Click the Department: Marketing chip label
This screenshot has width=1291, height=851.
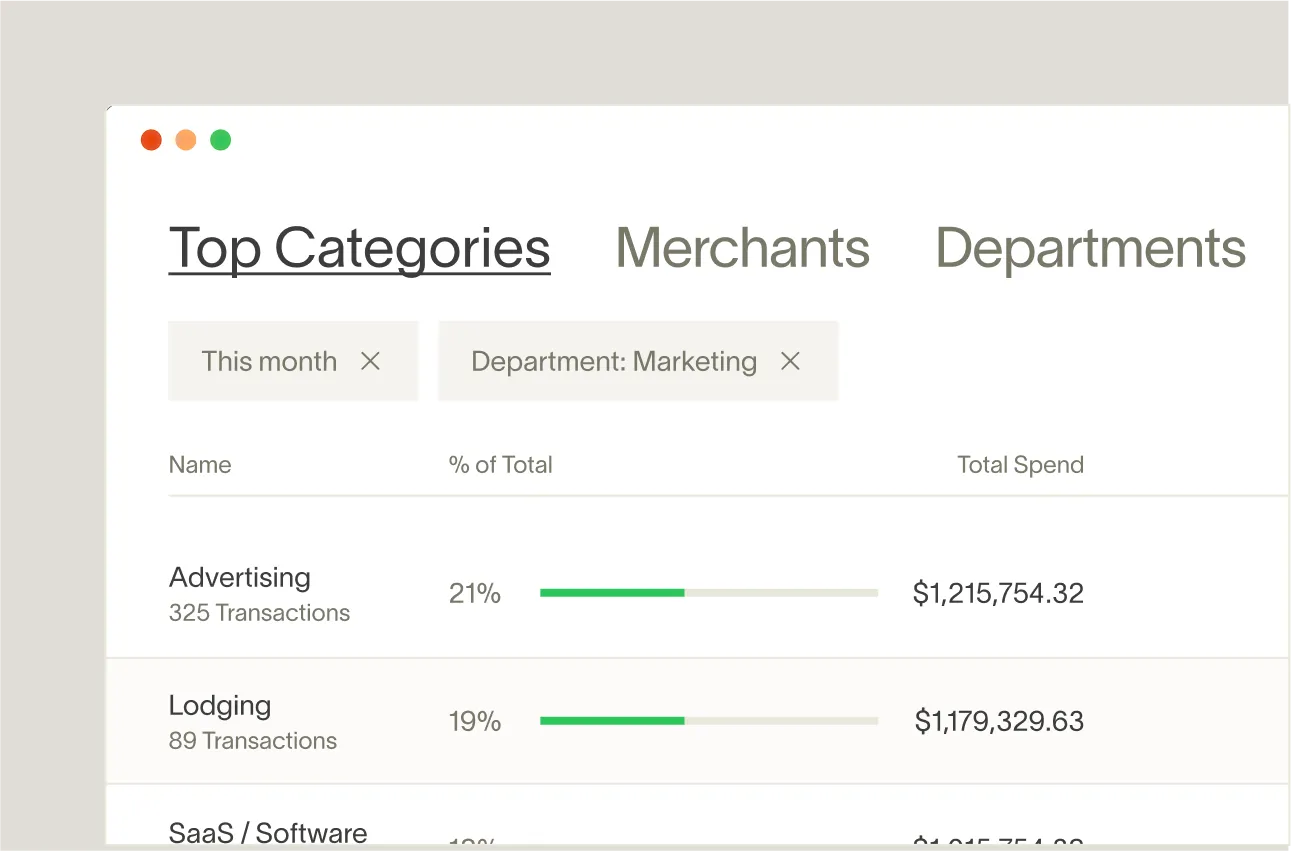(x=613, y=361)
